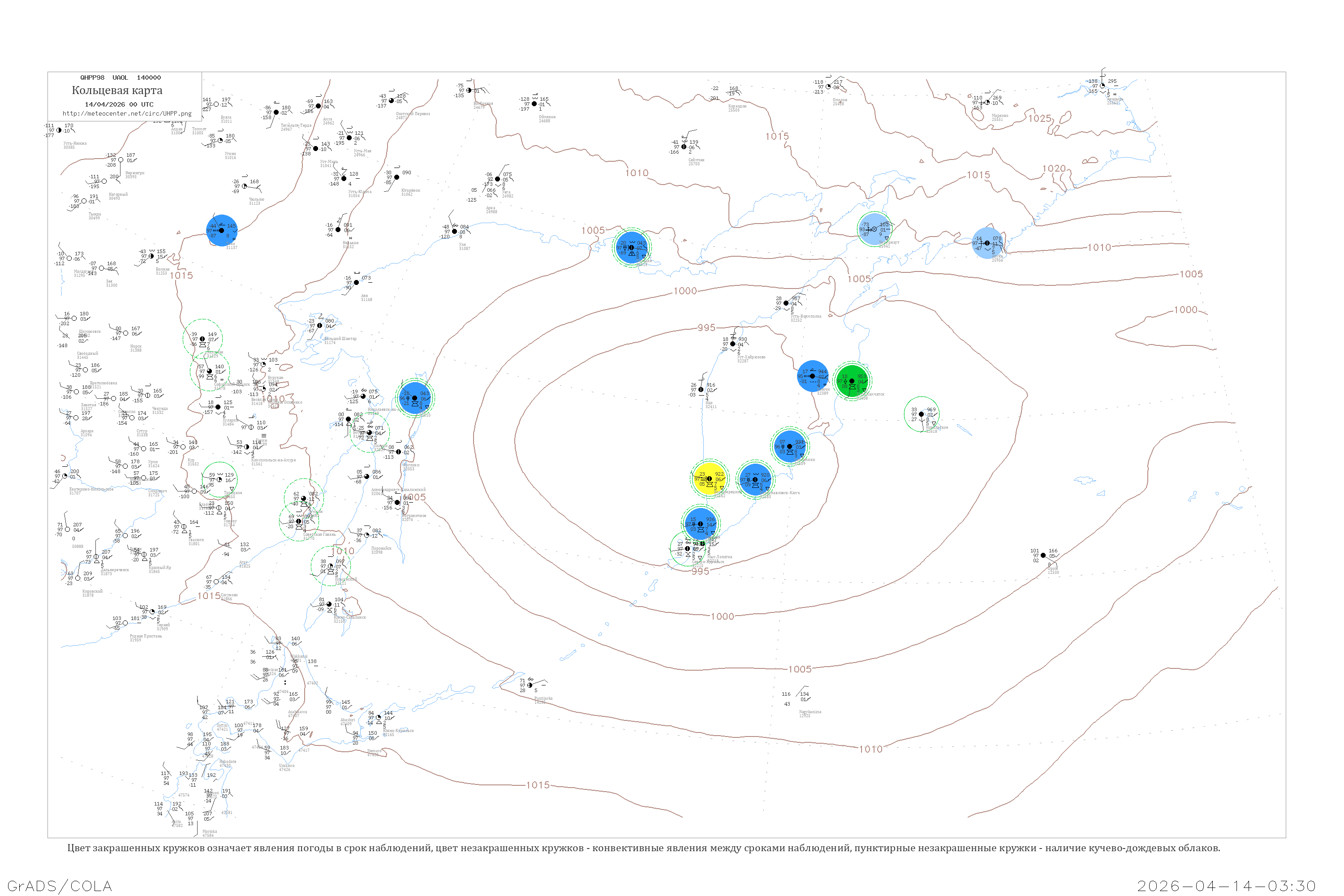
Task: Select the blue station marker at Токо
Action: 222,230
